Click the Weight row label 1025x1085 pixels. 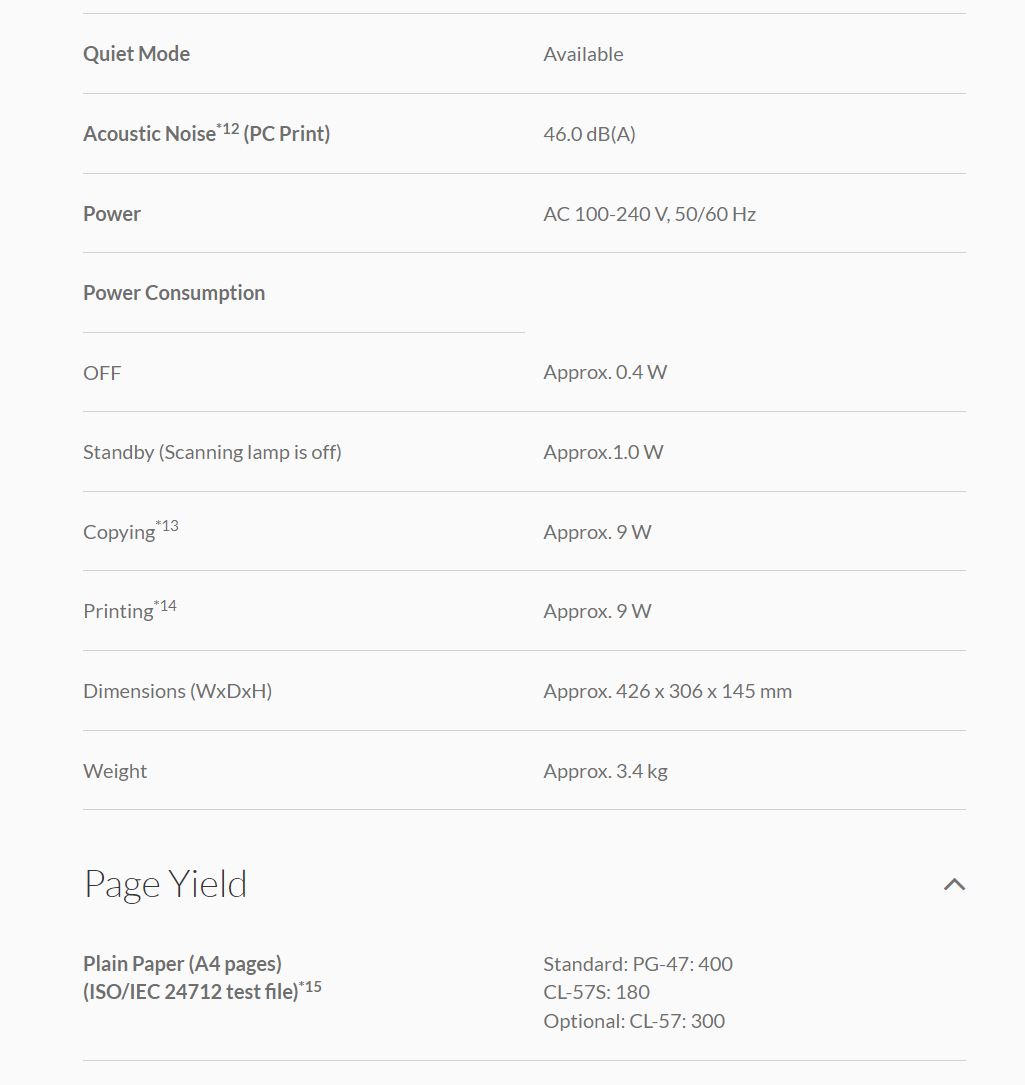click(x=115, y=771)
